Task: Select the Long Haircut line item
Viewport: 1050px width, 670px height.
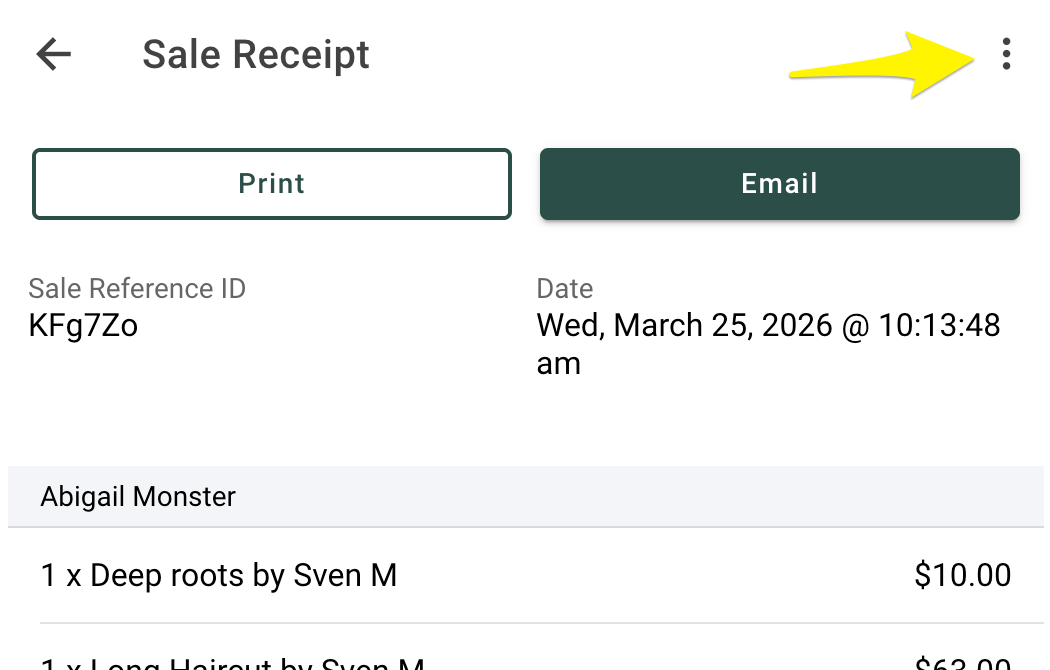Action: [x=232, y=662]
